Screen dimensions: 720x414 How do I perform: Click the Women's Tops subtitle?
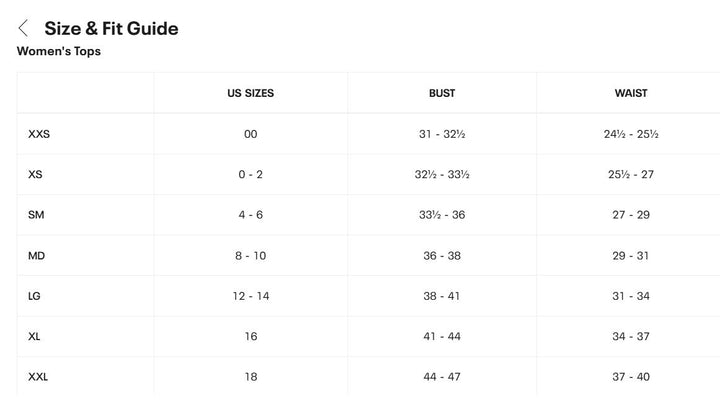(59, 51)
